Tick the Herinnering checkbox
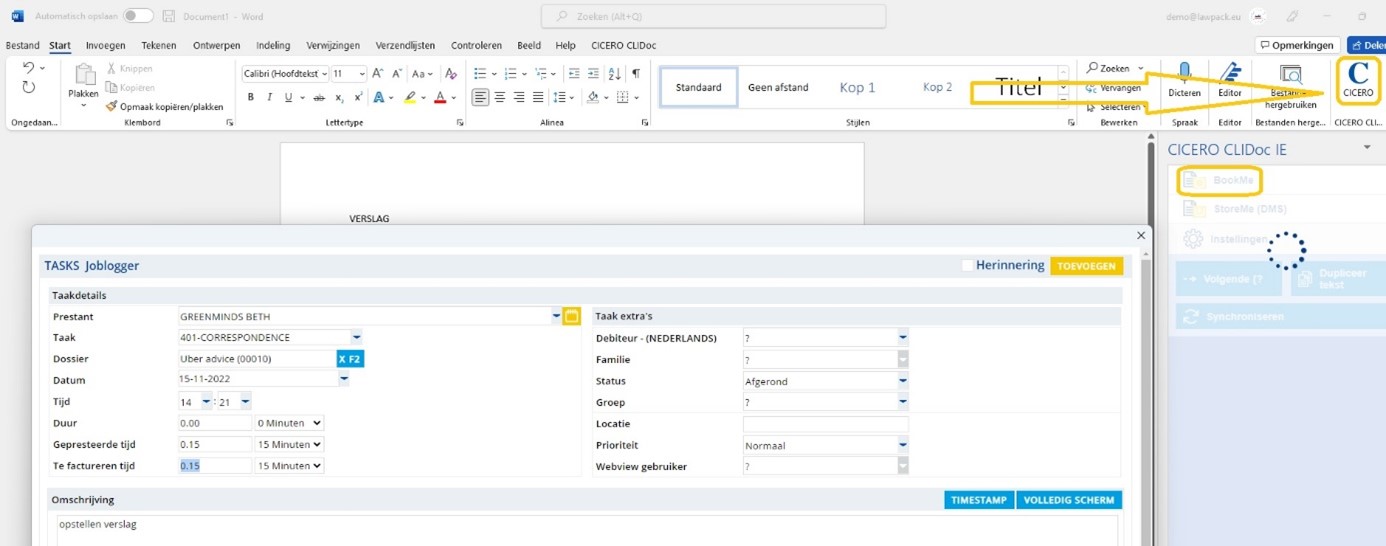 tap(966, 265)
